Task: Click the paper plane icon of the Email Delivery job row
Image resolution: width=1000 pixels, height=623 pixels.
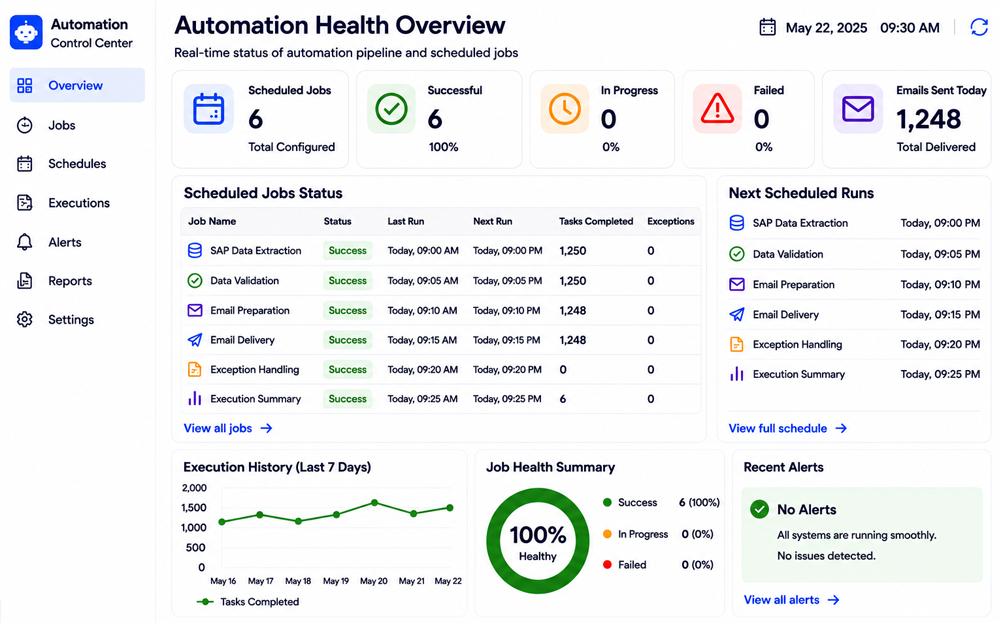Action: click(195, 340)
